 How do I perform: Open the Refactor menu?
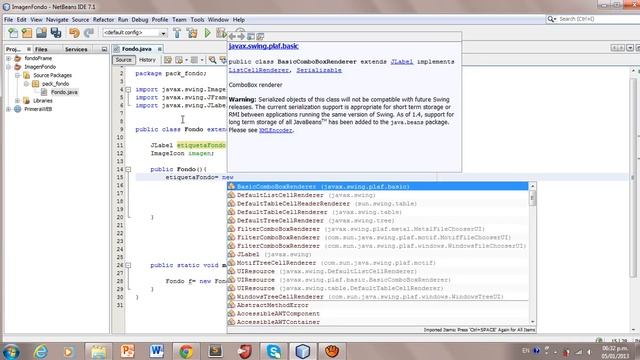point(104,20)
